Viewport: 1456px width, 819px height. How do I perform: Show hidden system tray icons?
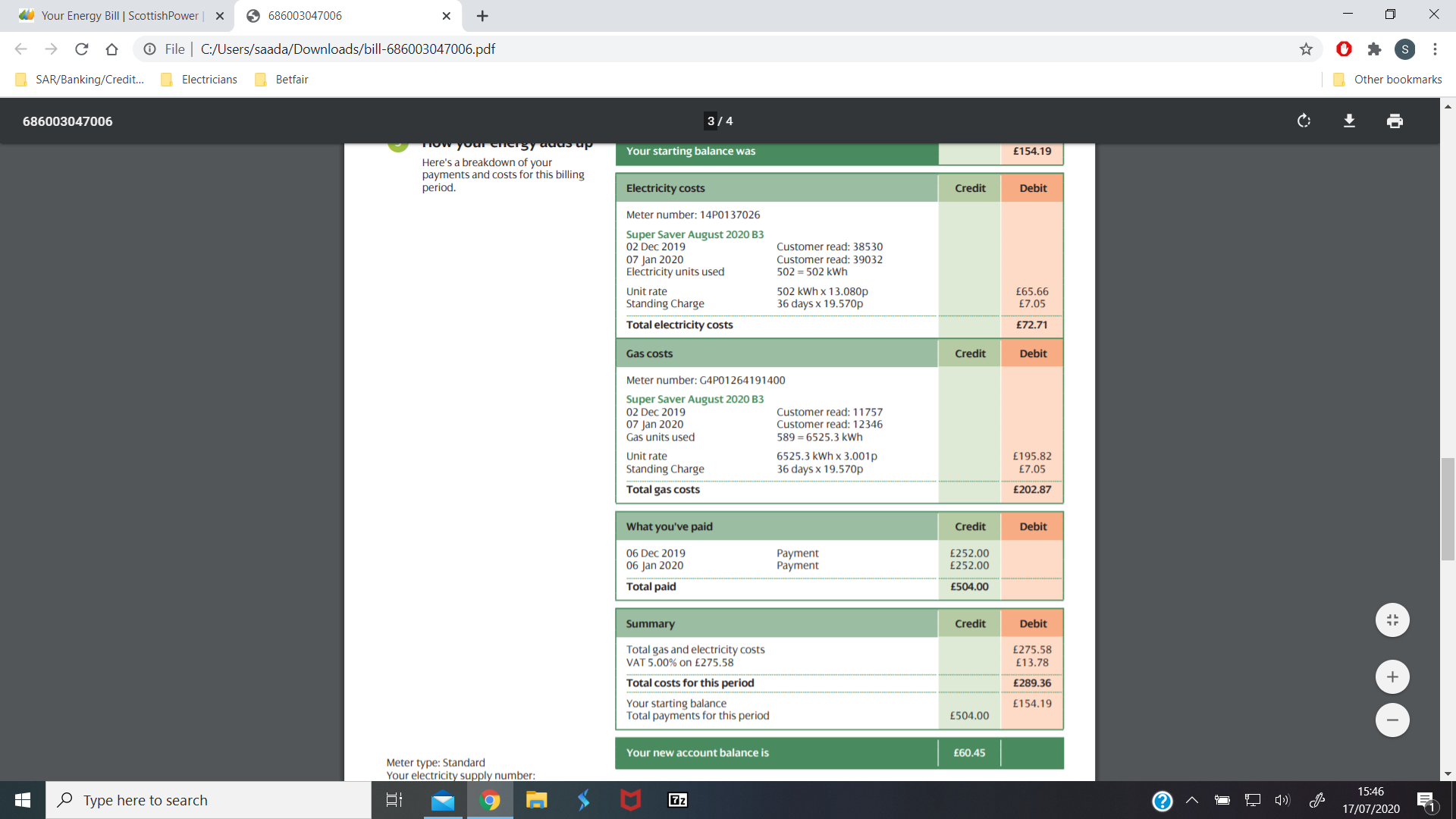coord(1192,800)
